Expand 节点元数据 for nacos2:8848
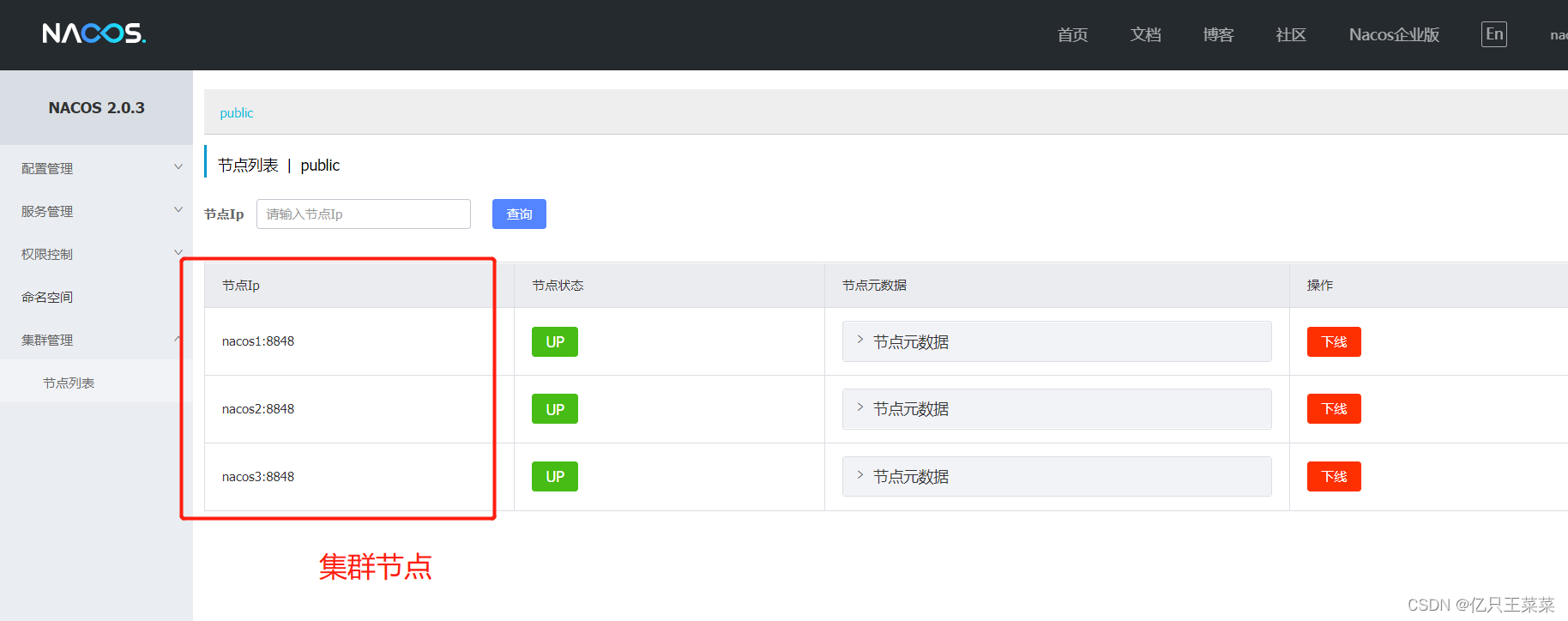The width and height of the screenshot is (1568, 621). pyautogui.click(x=1057, y=409)
